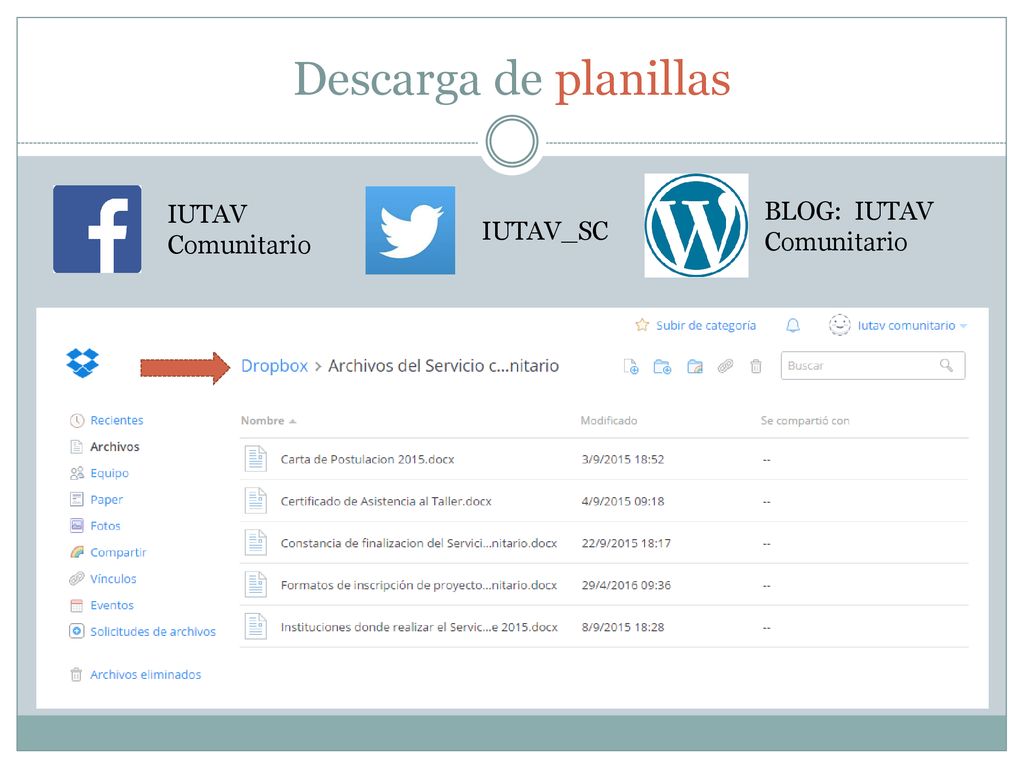
Task: Open Compartir section
Action: (x=118, y=552)
